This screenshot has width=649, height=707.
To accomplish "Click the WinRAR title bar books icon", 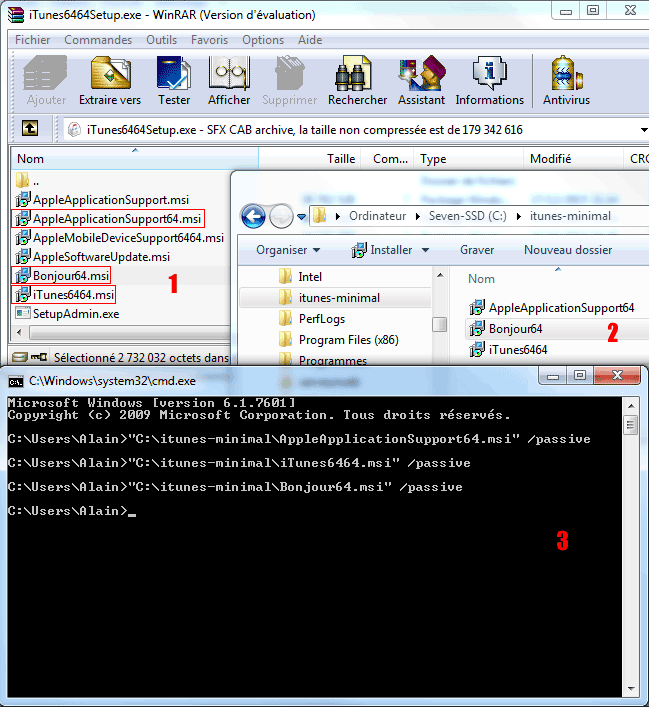I will pos(16,14).
